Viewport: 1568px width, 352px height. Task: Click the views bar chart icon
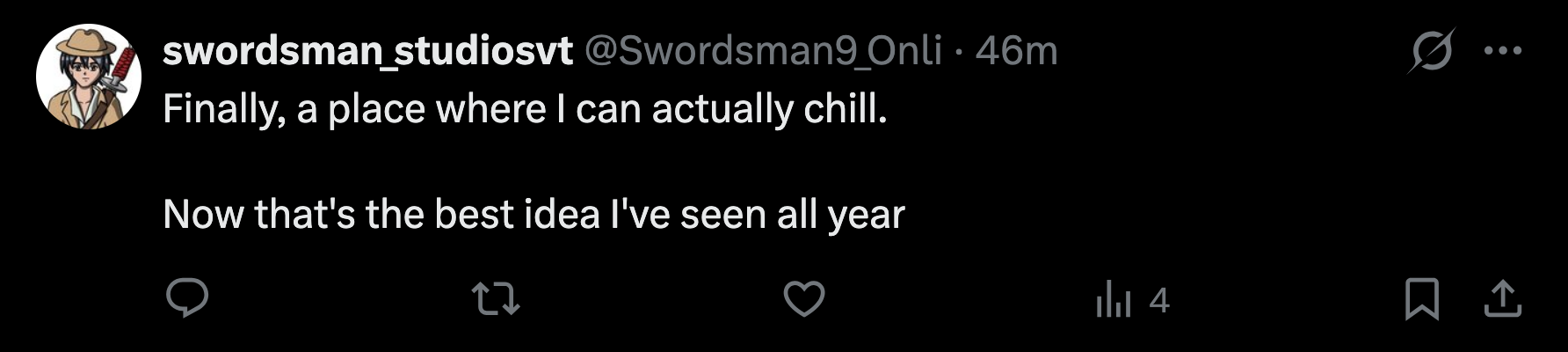click(x=1114, y=299)
